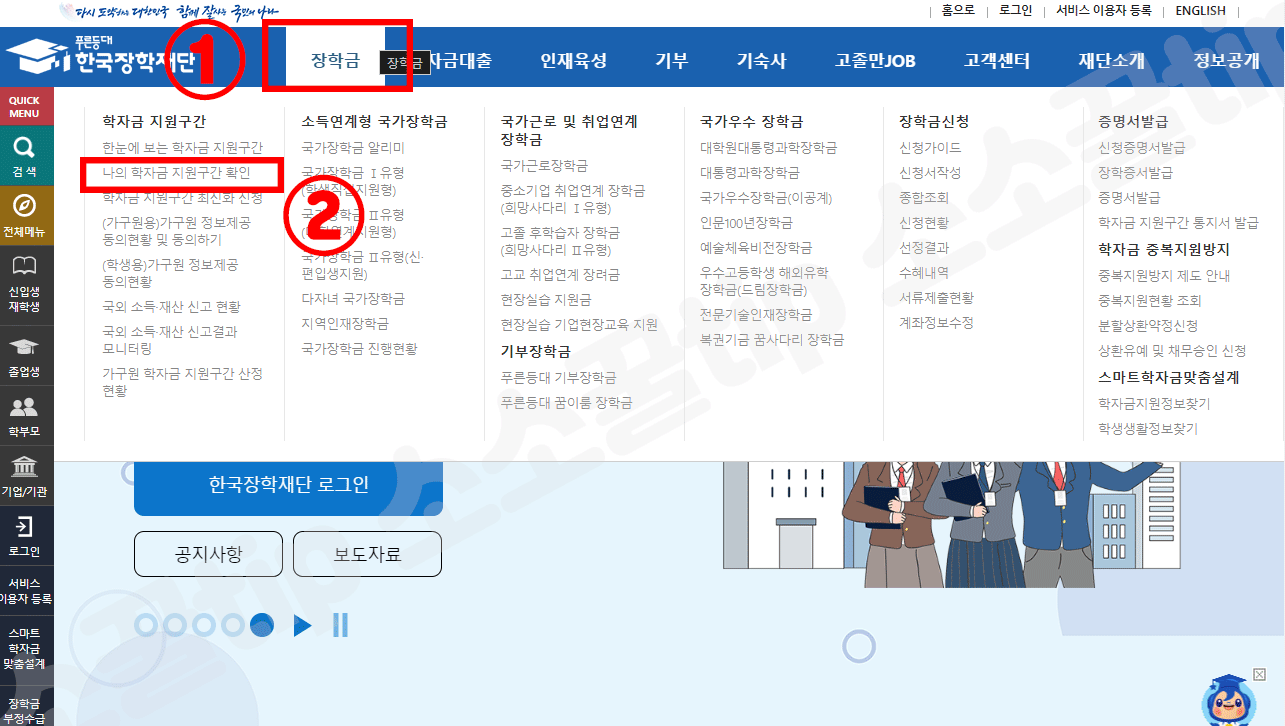Select the second banner slide dot
Image resolution: width=1285 pixels, height=726 pixels.
pos(175,625)
